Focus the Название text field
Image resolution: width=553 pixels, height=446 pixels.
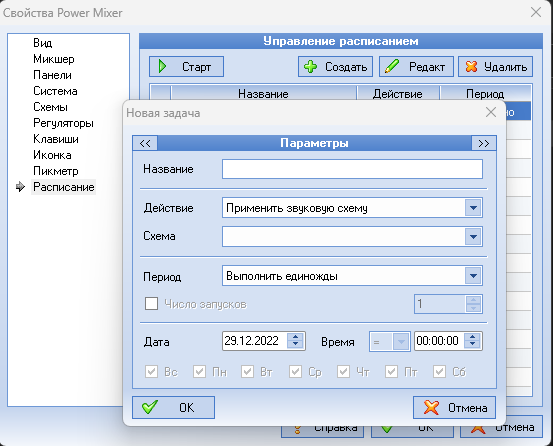pyautogui.click(x=352, y=169)
